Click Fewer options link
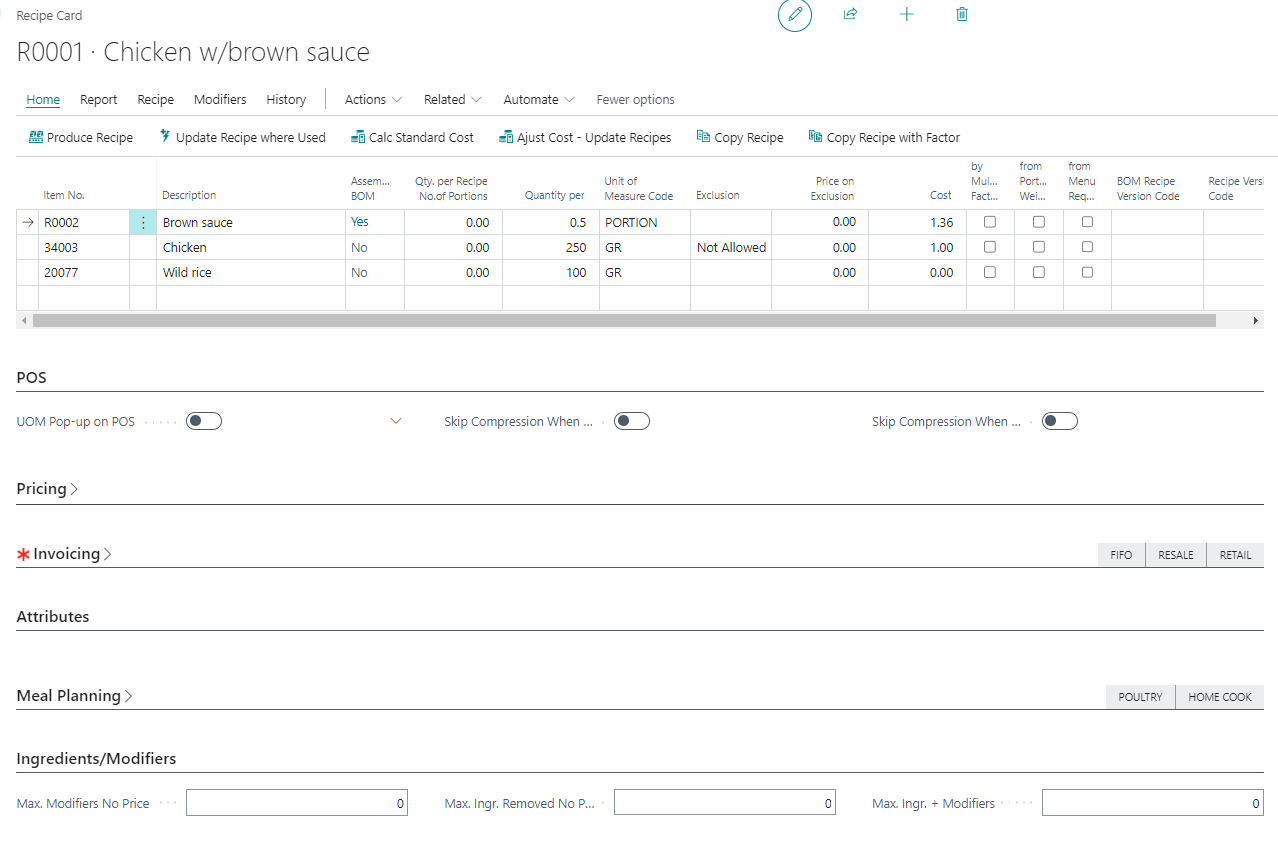The height and width of the screenshot is (860, 1278). (x=635, y=100)
